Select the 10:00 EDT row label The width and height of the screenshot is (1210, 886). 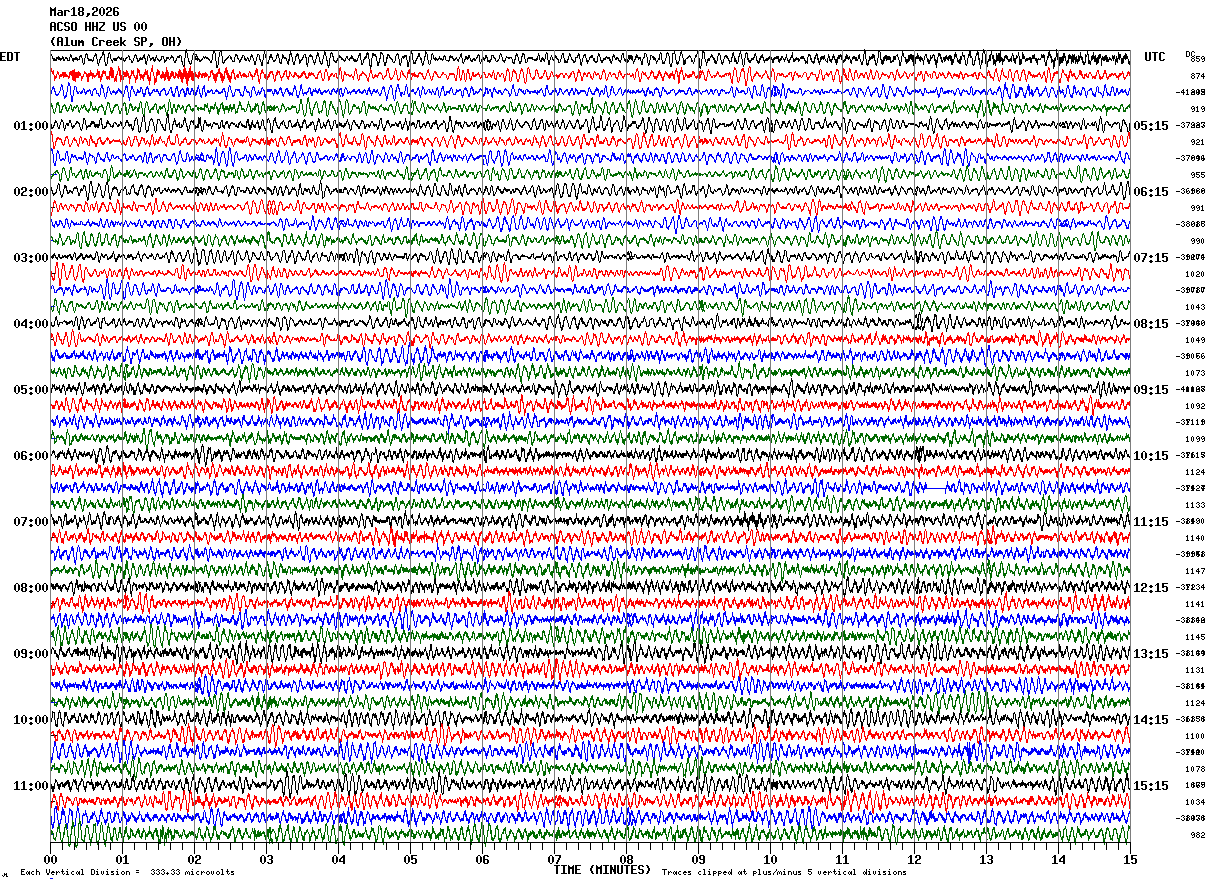coord(30,720)
